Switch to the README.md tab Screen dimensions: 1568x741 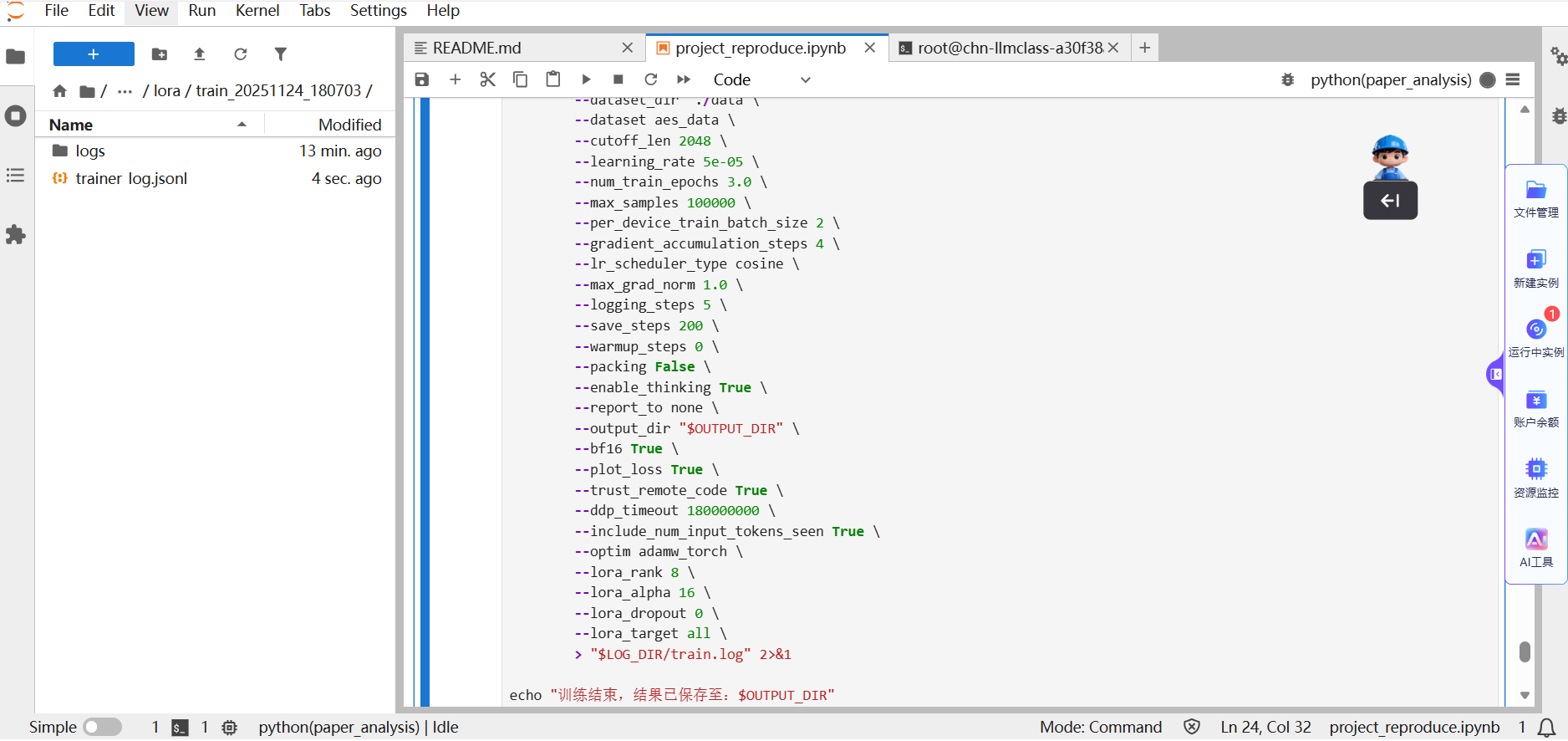pyautogui.click(x=477, y=48)
